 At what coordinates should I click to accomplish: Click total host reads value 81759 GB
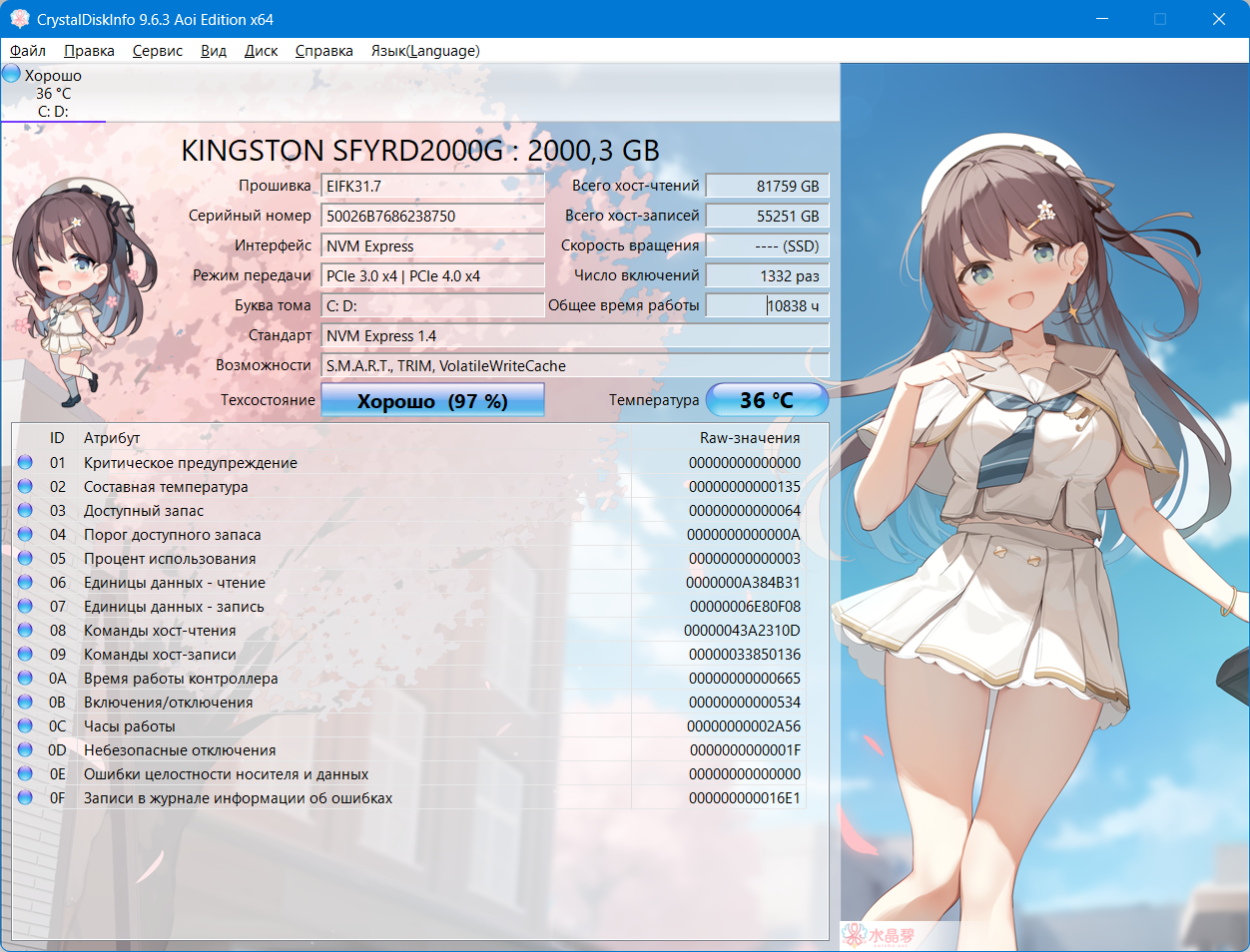767,186
